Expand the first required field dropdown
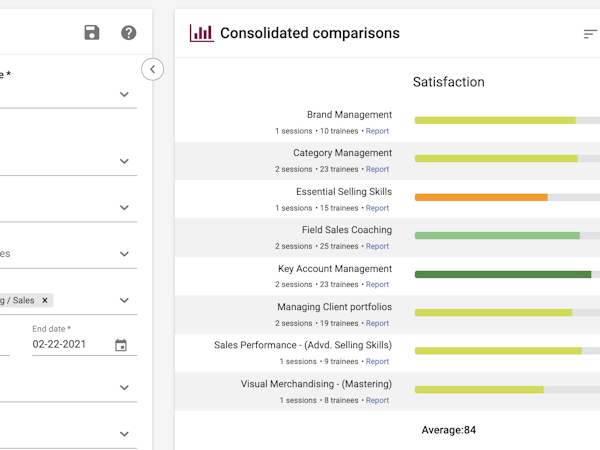Viewport: 600px width, 450px height. pos(124,95)
